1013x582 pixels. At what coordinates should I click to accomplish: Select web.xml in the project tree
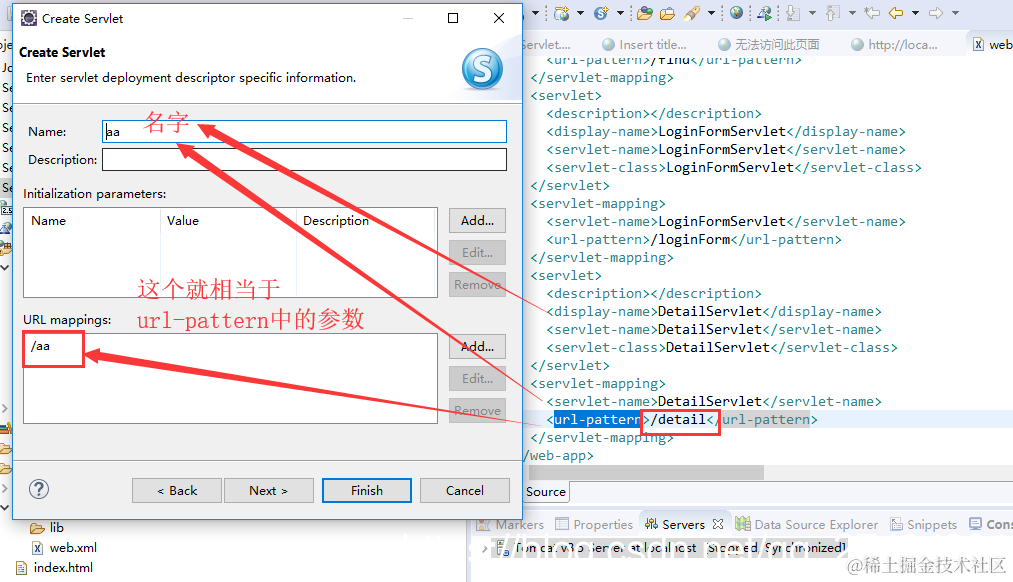click(x=65, y=548)
